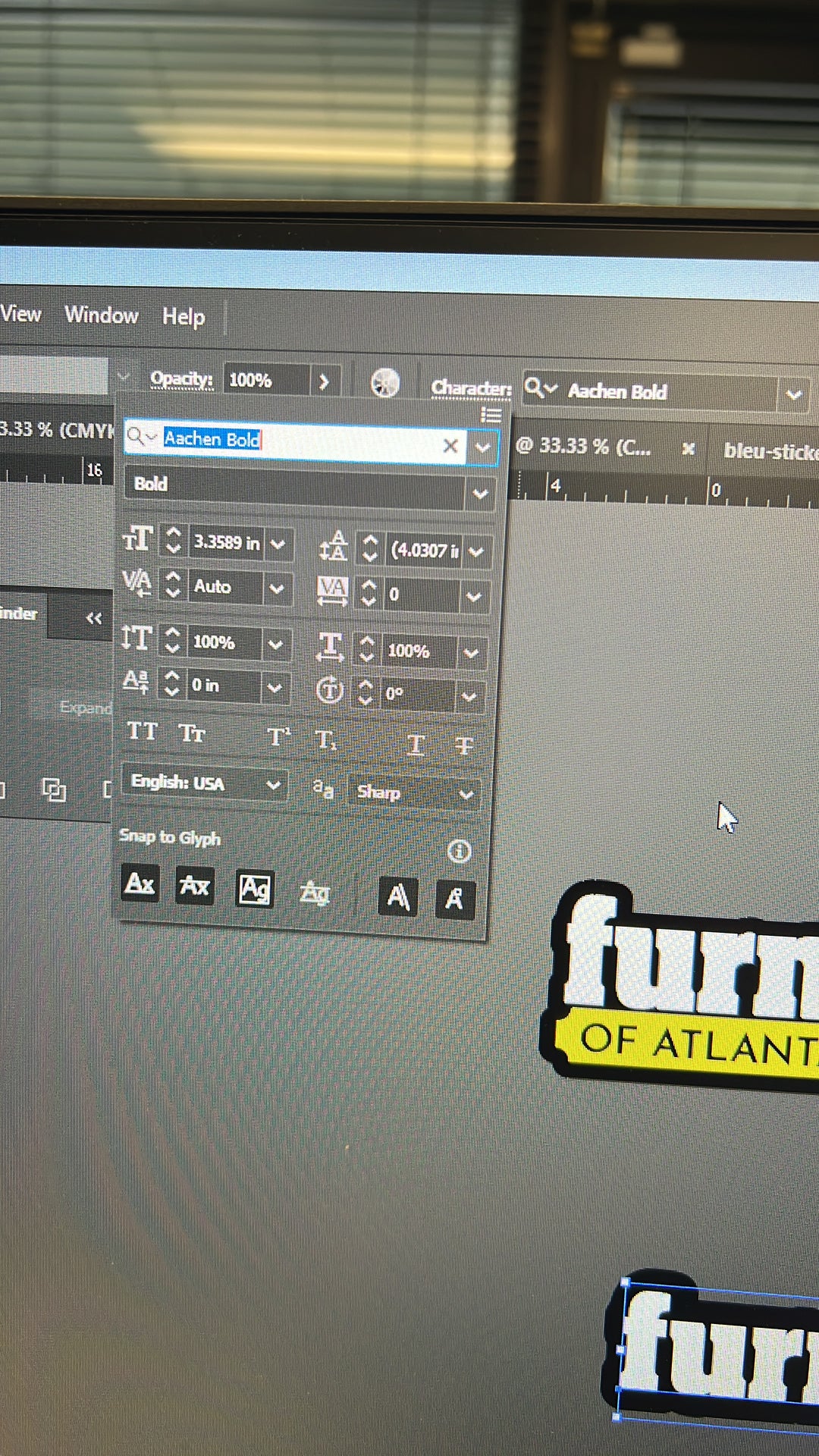Edit the Opacity 100% field

pyautogui.click(x=265, y=380)
